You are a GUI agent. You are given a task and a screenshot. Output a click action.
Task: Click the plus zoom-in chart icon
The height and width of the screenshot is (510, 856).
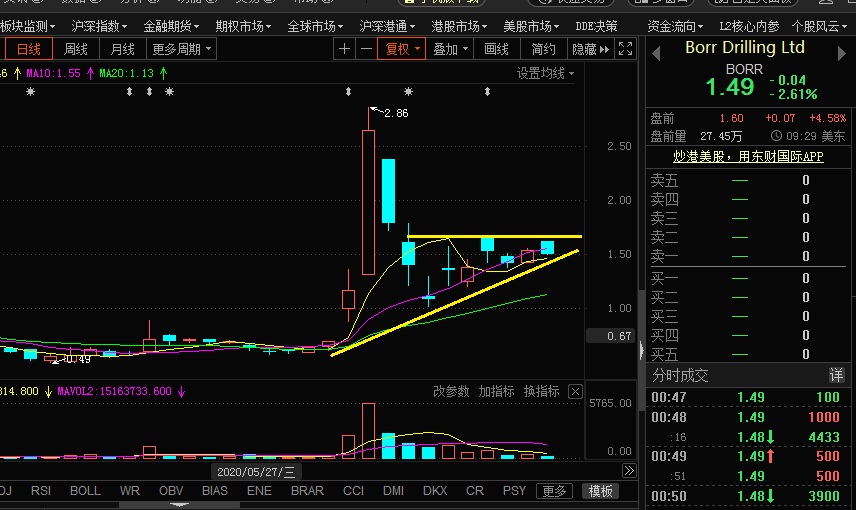[x=345, y=49]
